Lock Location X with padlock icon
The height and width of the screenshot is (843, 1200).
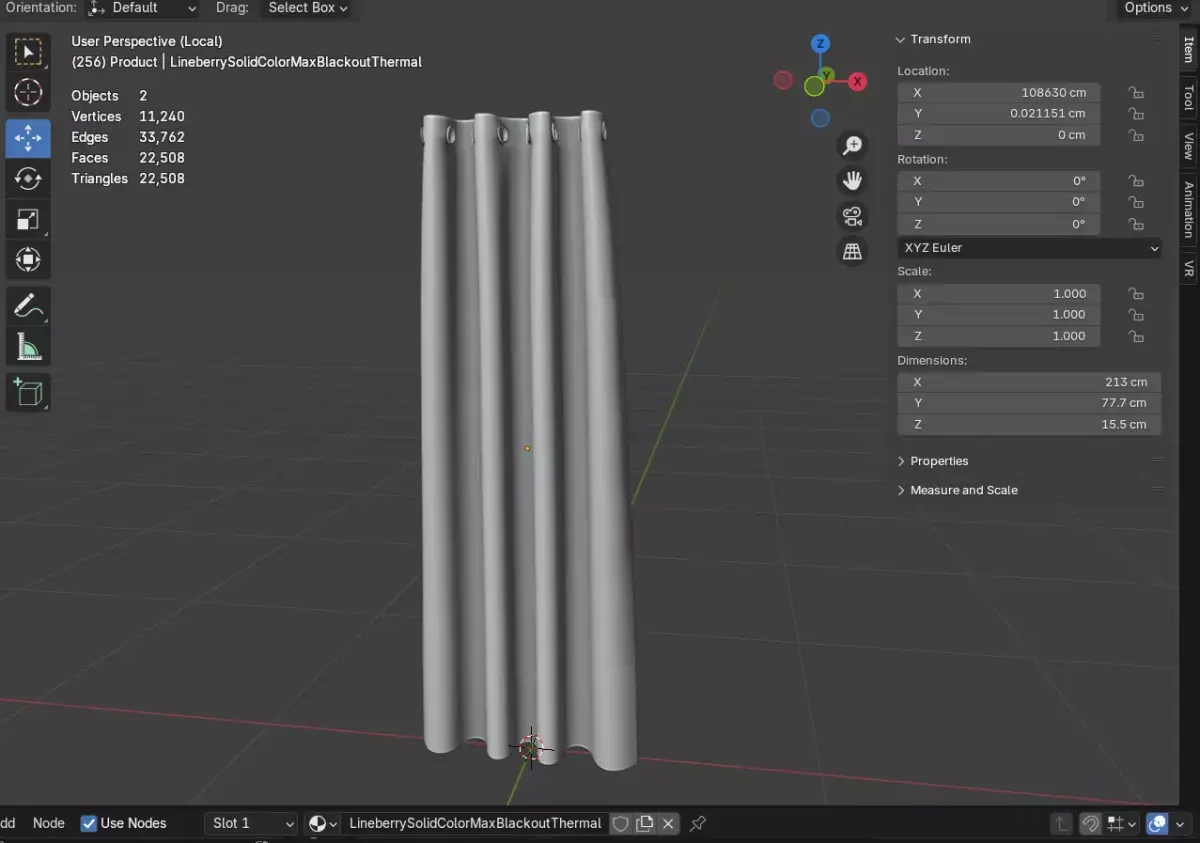pos(1136,92)
